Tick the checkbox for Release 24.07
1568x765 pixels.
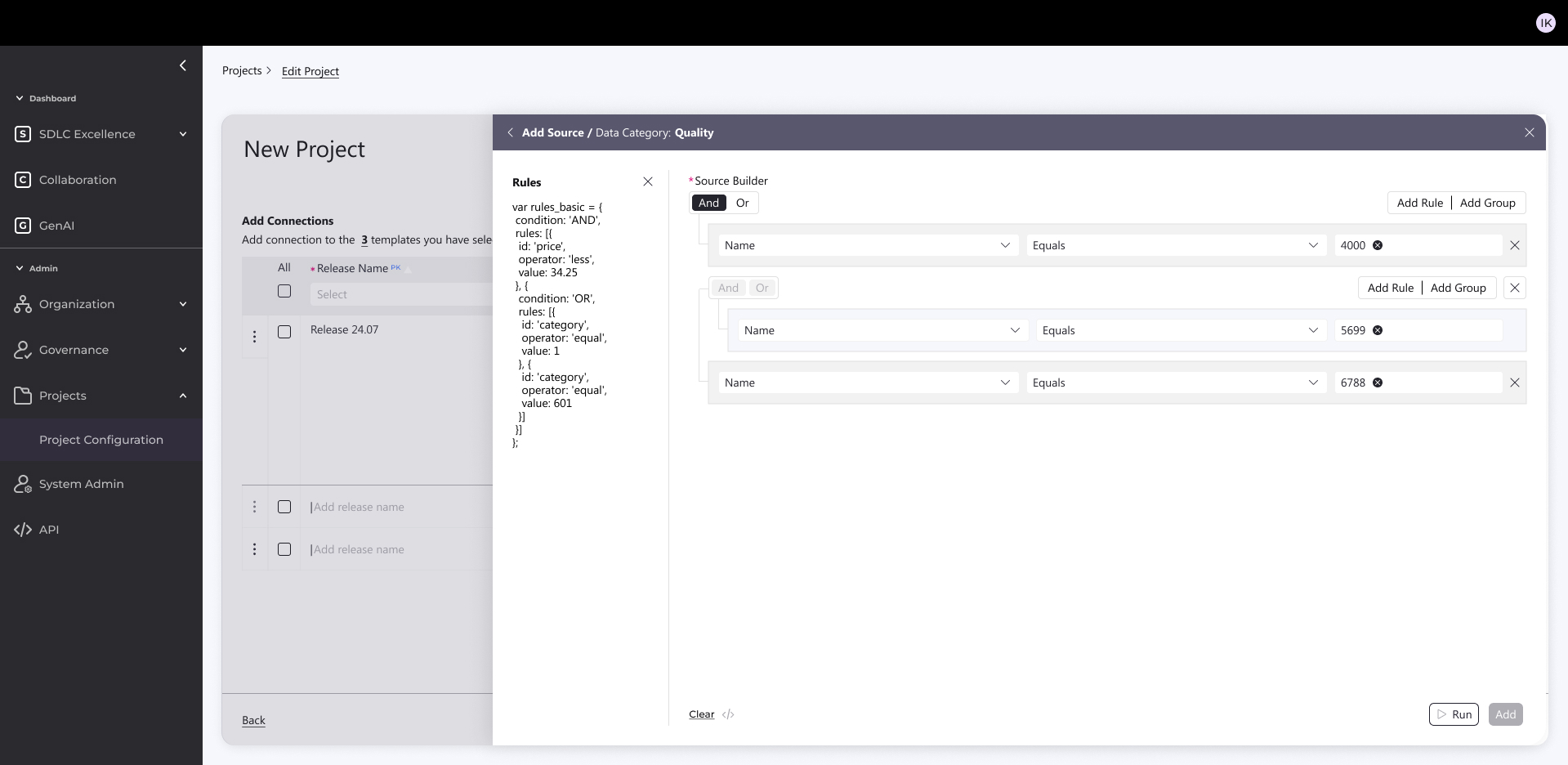click(284, 332)
